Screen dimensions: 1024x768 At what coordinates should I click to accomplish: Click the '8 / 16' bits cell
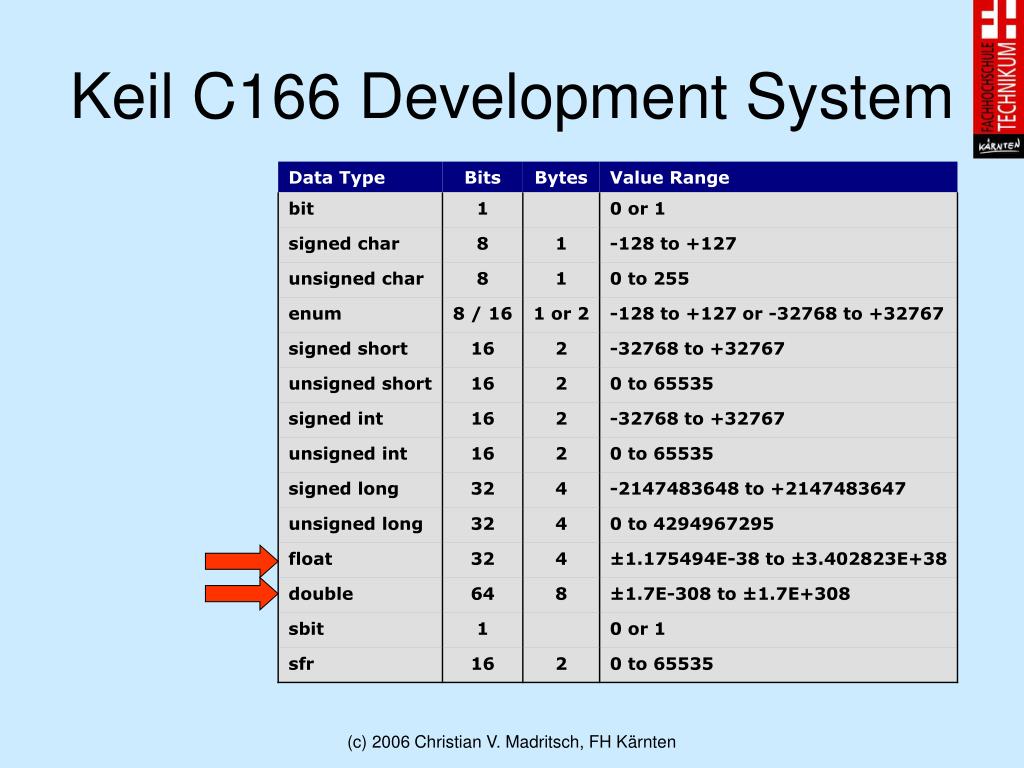483,313
